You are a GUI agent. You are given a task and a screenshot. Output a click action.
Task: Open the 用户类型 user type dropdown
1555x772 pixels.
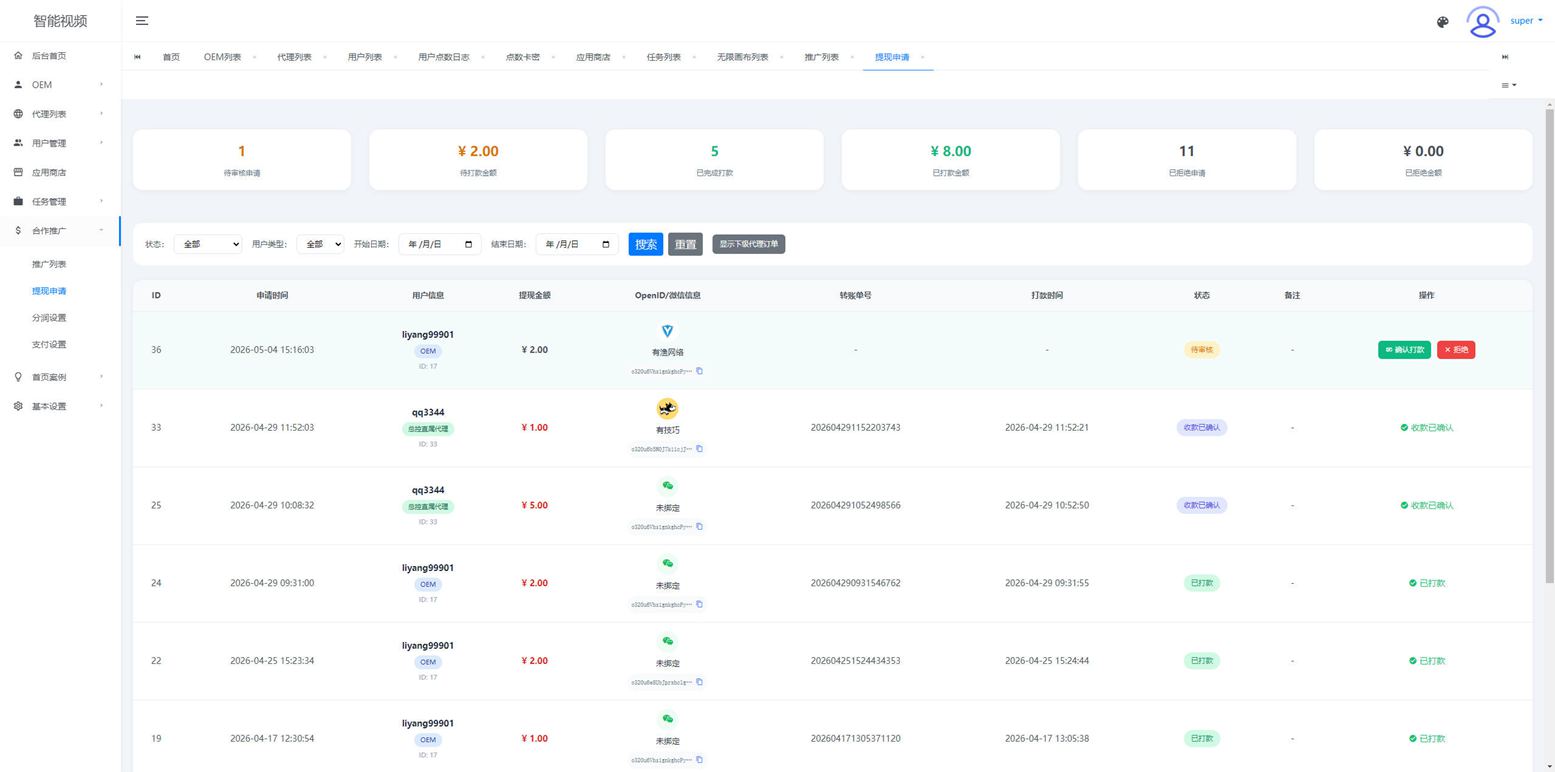(x=320, y=244)
